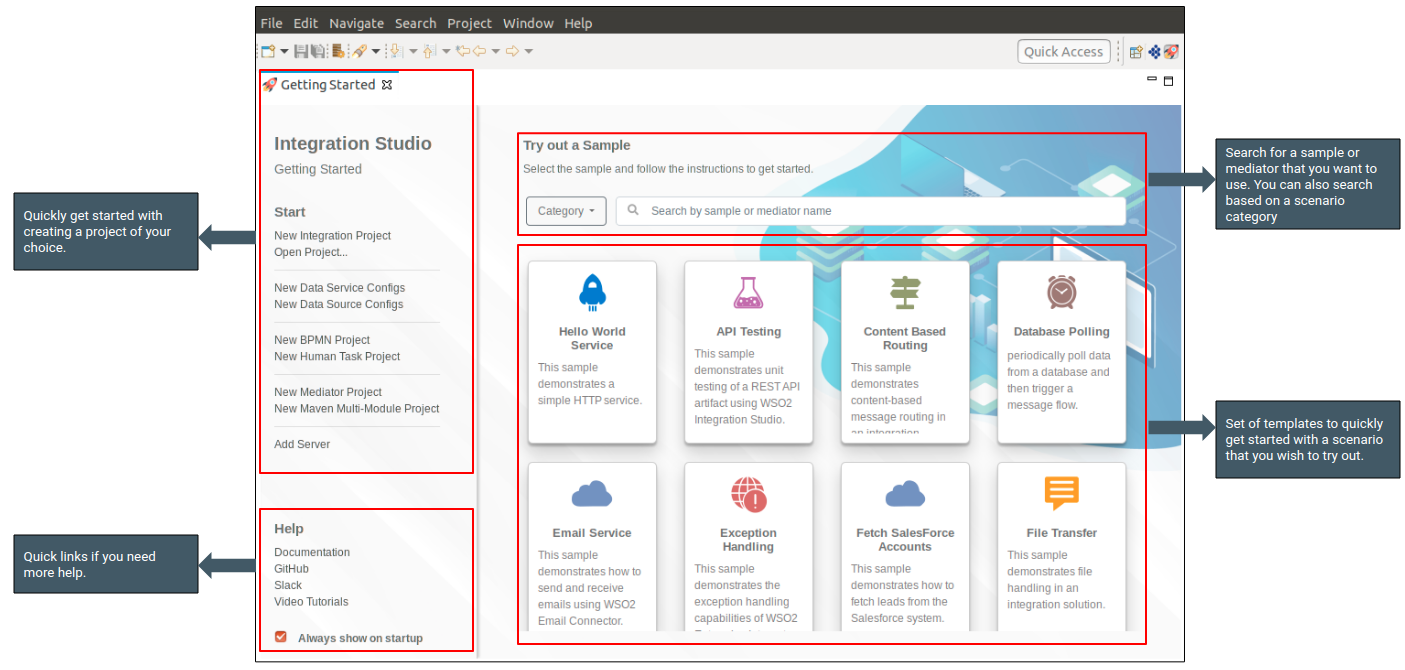Click the Add Server link

[301, 443]
